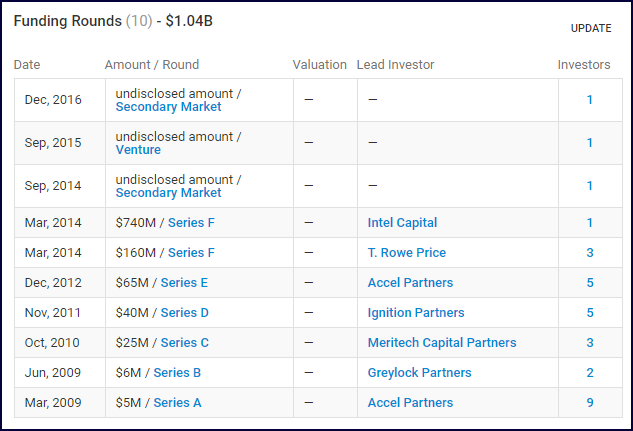Click investor count 1 in Intel Capital row
Viewport: 633px width, 431px height.
(590, 223)
